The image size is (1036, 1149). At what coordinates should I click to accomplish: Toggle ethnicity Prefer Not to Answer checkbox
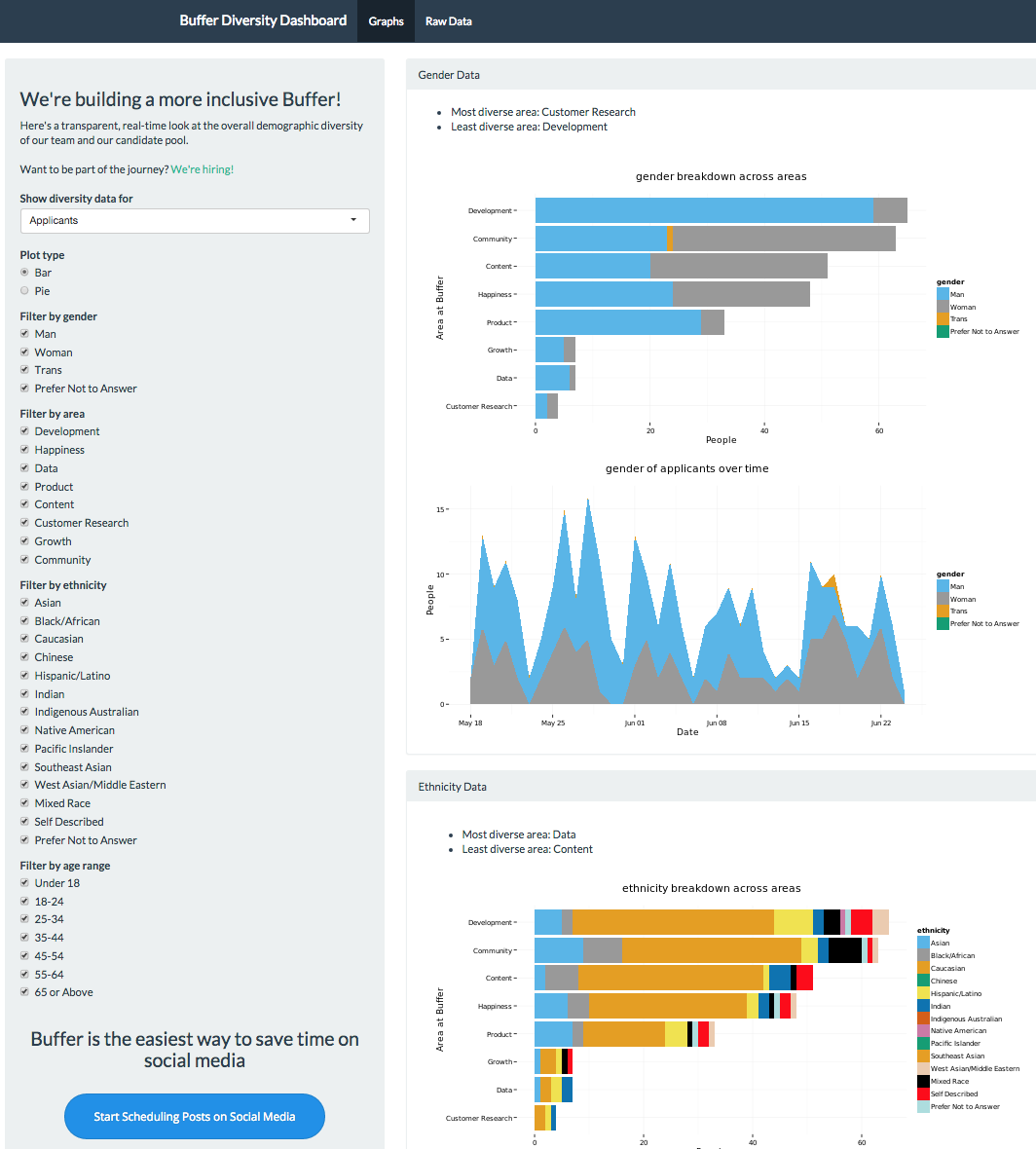(x=25, y=839)
